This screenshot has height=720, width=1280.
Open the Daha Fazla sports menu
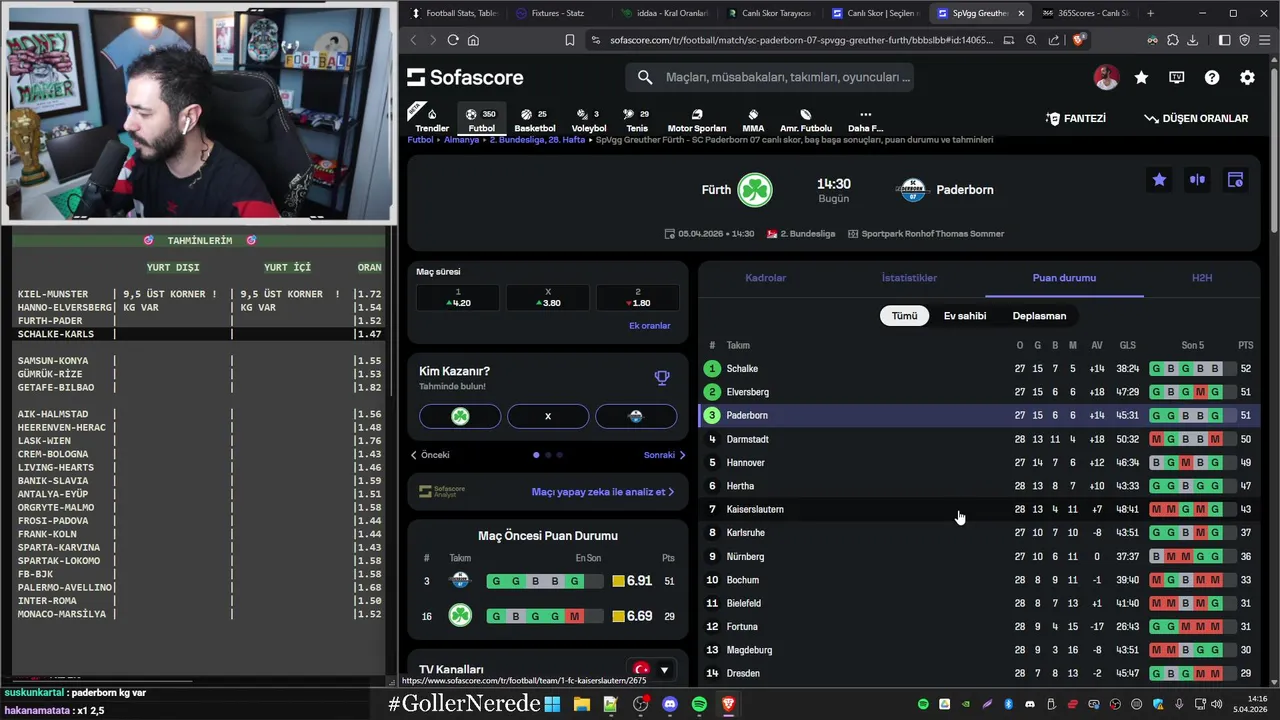[x=865, y=120]
